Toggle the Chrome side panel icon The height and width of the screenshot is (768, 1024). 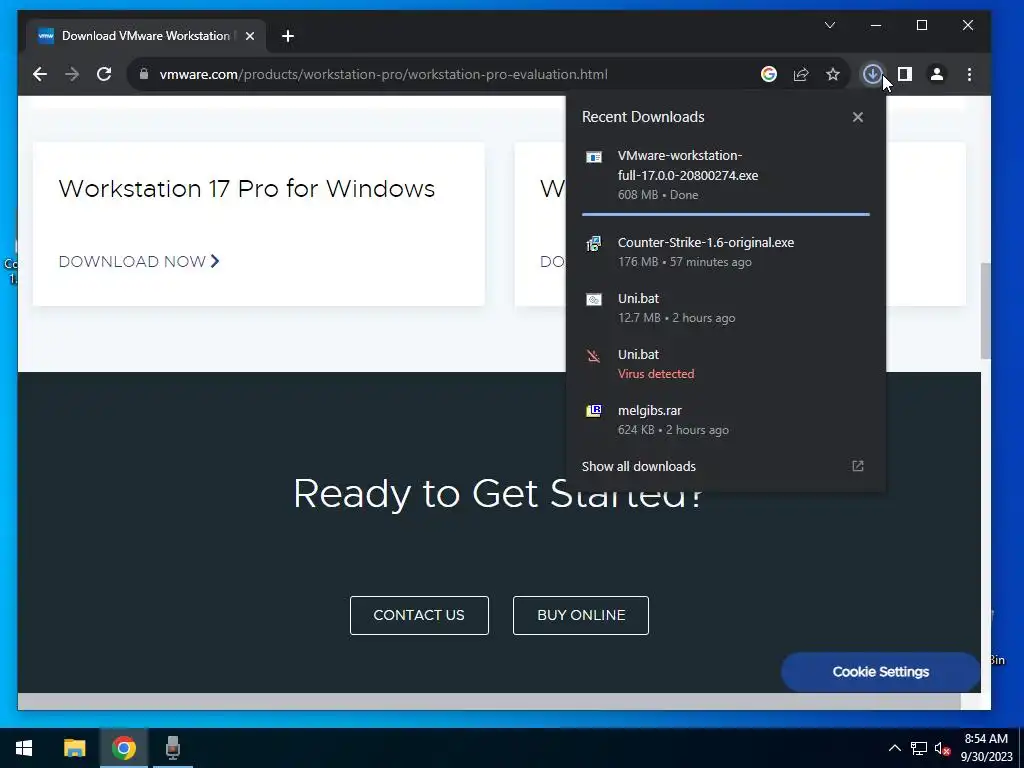(904, 74)
